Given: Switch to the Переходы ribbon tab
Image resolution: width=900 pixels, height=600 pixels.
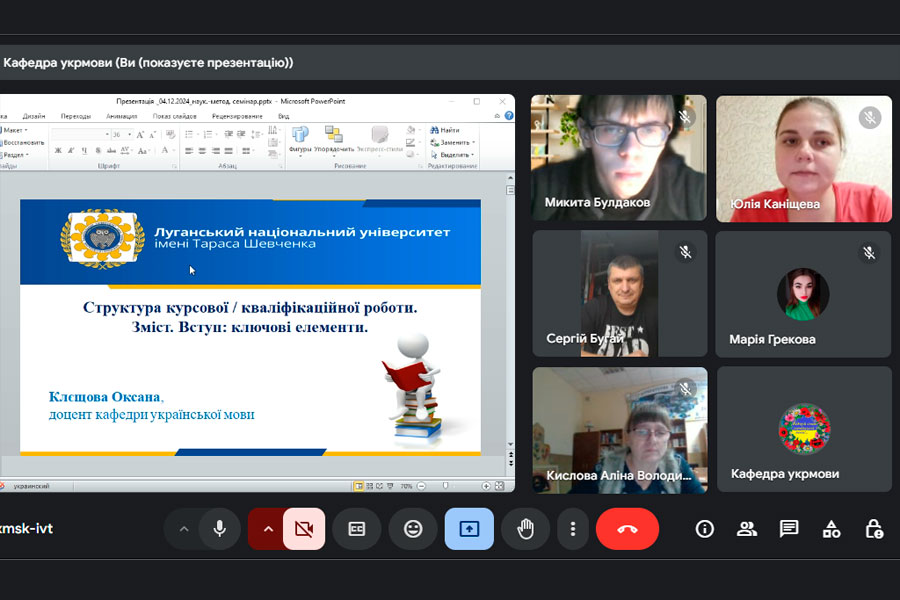Looking at the screenshot, I should [76, 116].
